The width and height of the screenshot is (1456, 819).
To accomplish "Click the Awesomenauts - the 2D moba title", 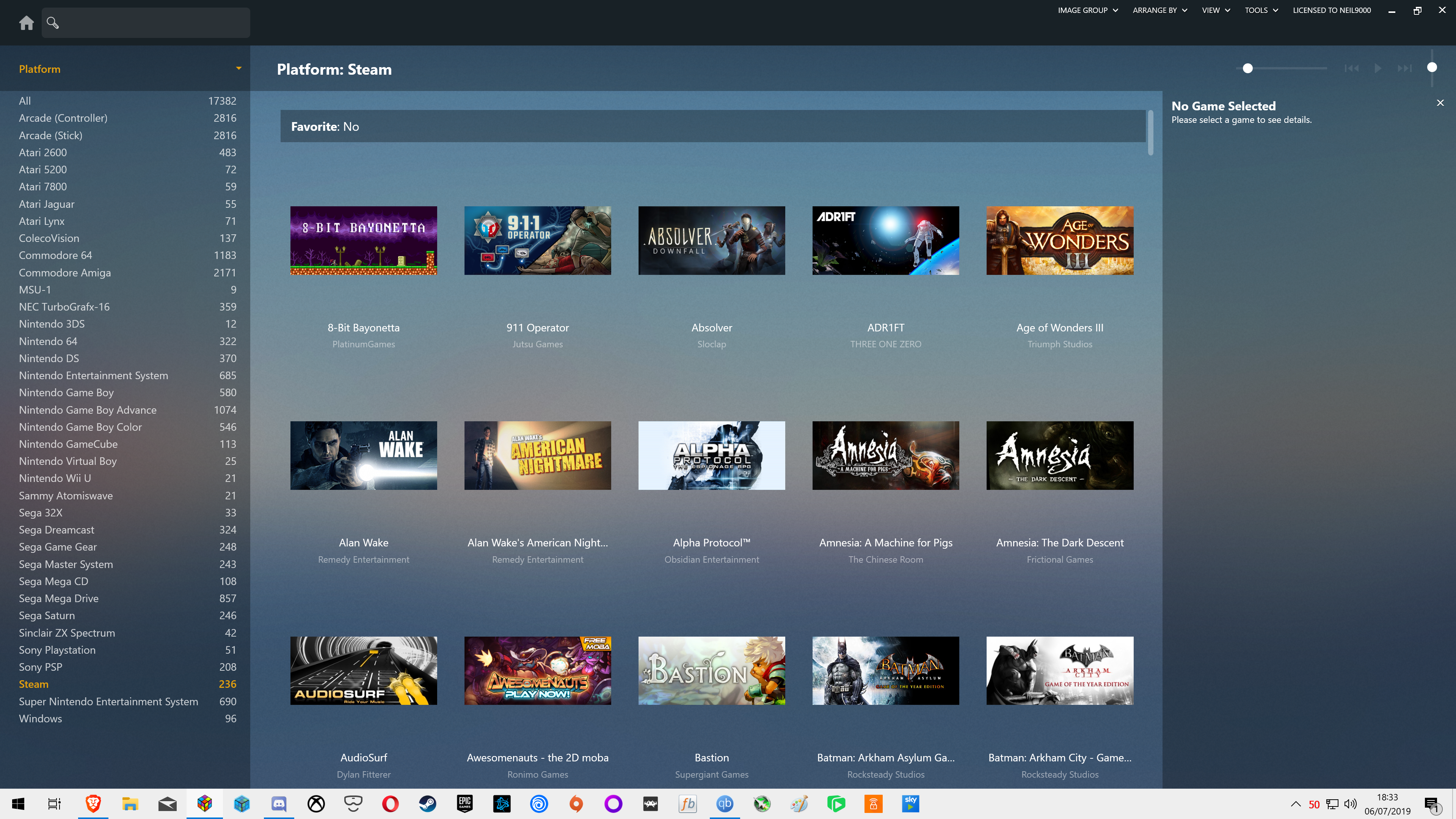I will coord(538,758).
